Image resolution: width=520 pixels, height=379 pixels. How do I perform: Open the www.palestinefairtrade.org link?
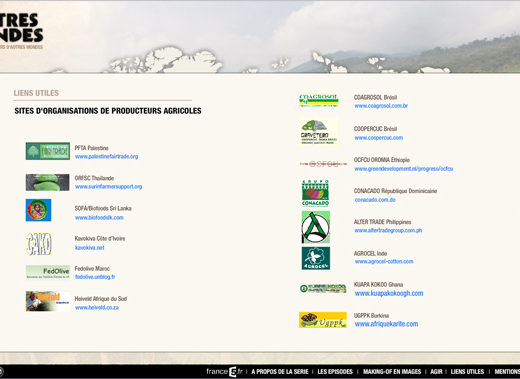[x=106, y=156]
